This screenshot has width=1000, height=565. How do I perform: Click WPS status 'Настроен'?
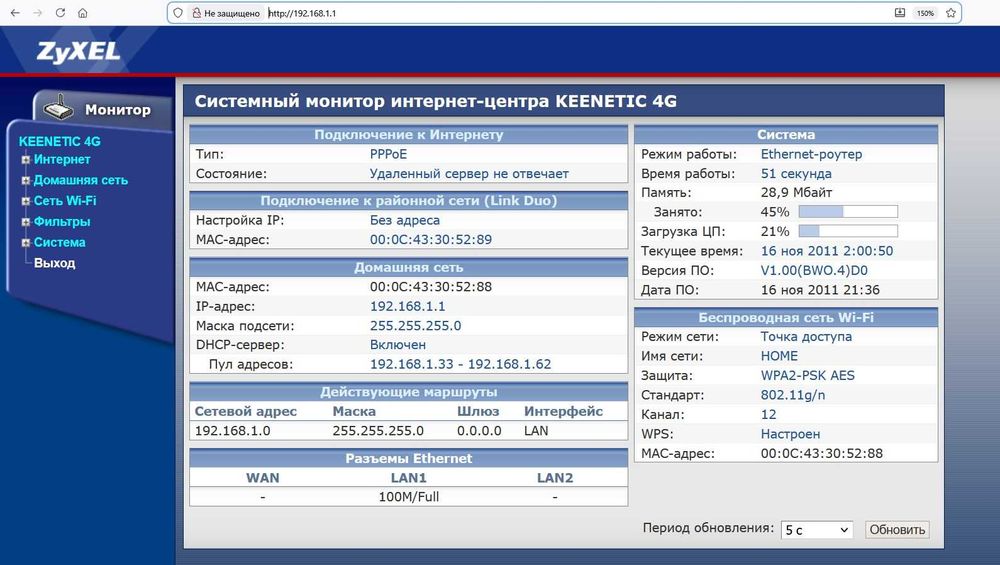click(791, 434)
